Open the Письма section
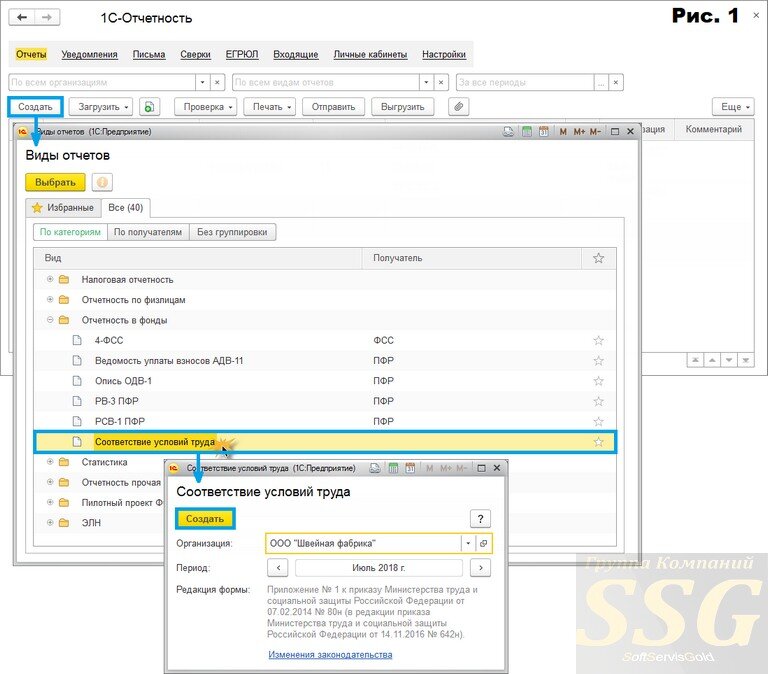 149,54
